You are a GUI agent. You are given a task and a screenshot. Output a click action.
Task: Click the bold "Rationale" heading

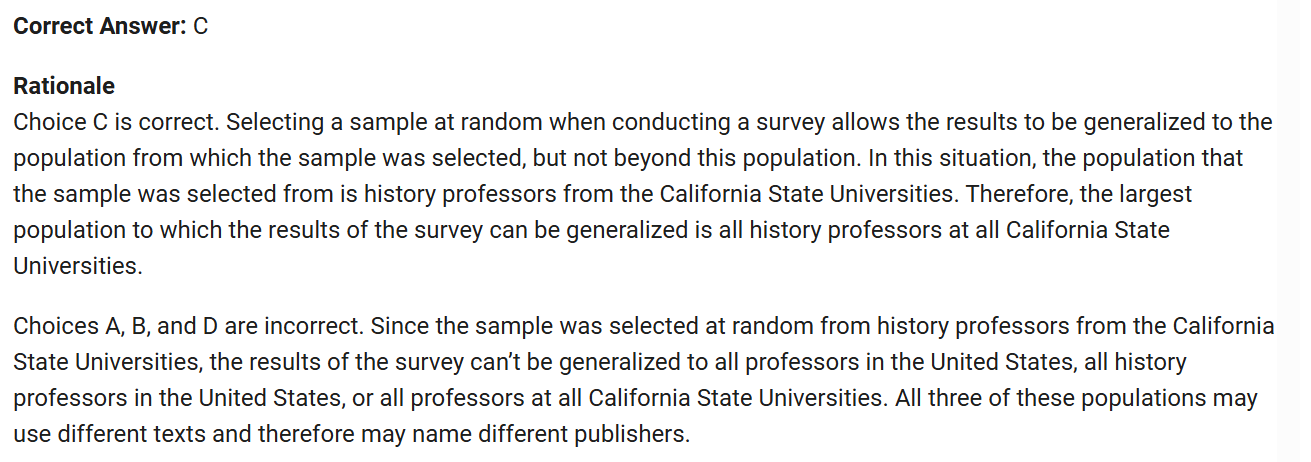click(x=64, y=86)
